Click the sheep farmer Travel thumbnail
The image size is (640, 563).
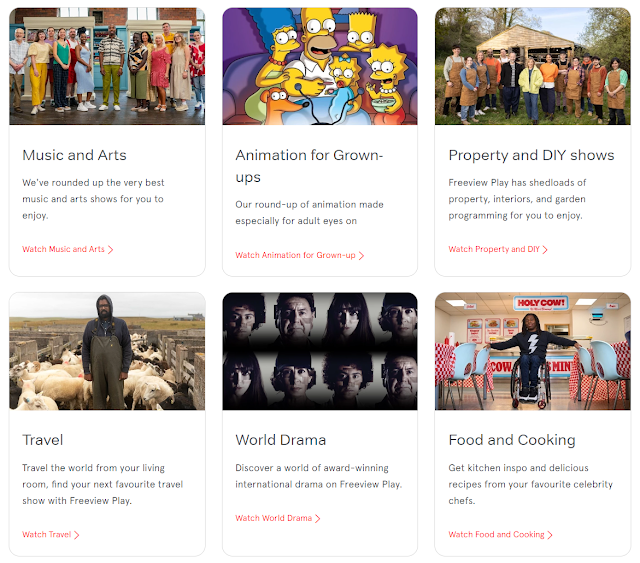coord(107,351)
